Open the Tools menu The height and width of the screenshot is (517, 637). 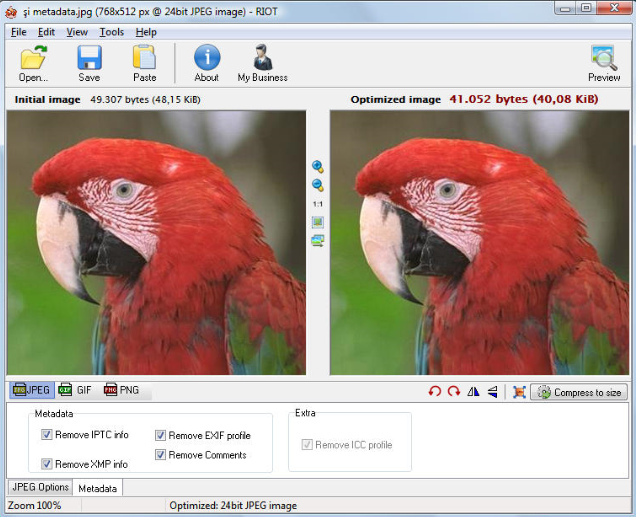point(111,32)
